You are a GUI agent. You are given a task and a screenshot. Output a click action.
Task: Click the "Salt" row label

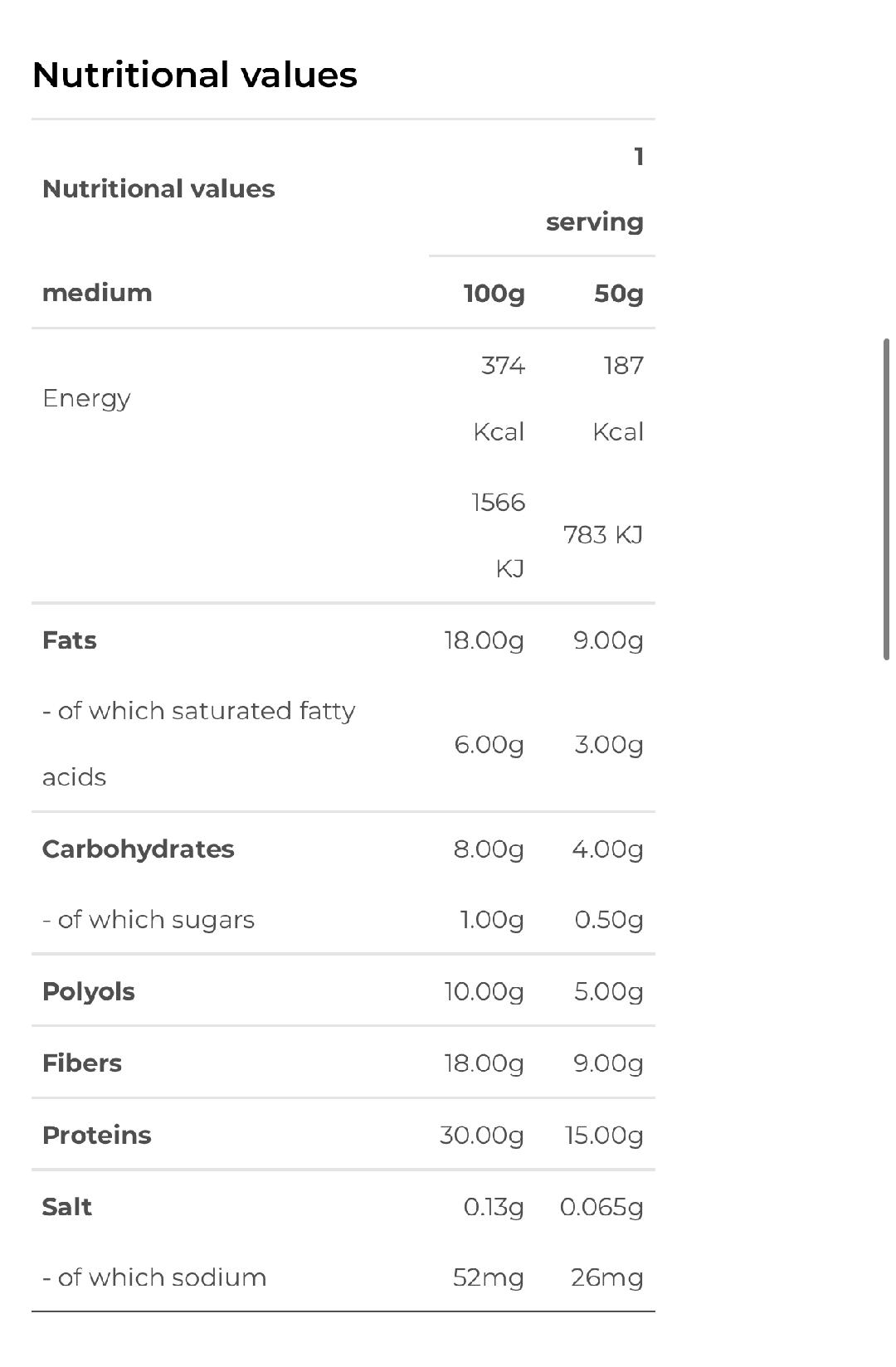pos(66,1207)
